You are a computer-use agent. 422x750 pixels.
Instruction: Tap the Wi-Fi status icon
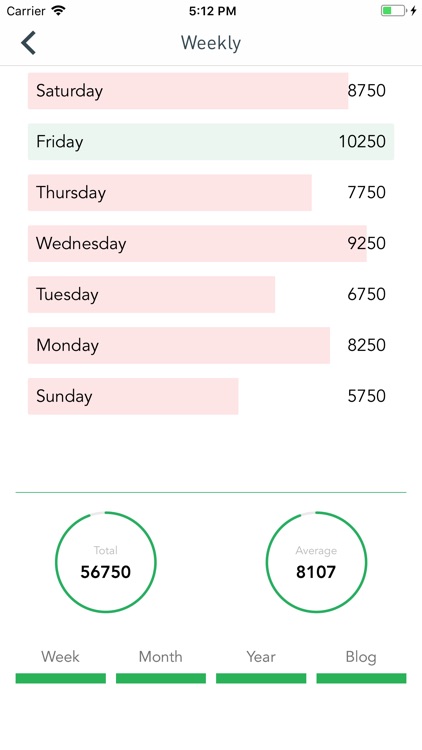coord(59,11)
